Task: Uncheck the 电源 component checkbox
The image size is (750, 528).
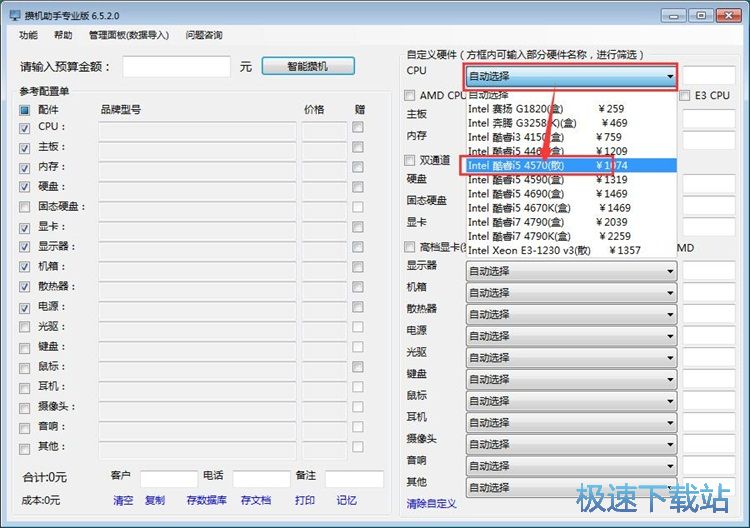Action: (x=24, y=308)
